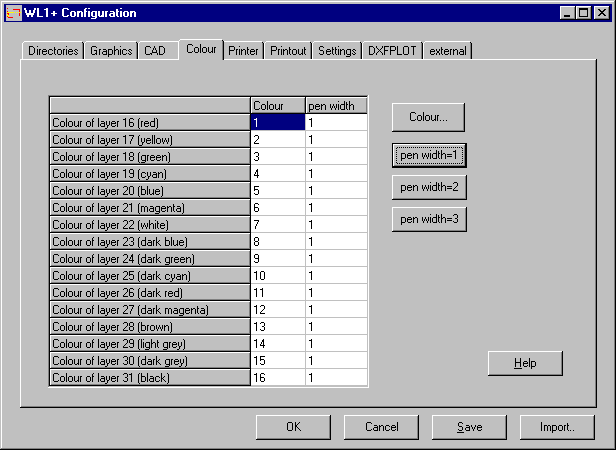Click the Colour... button

click(428, 117)
